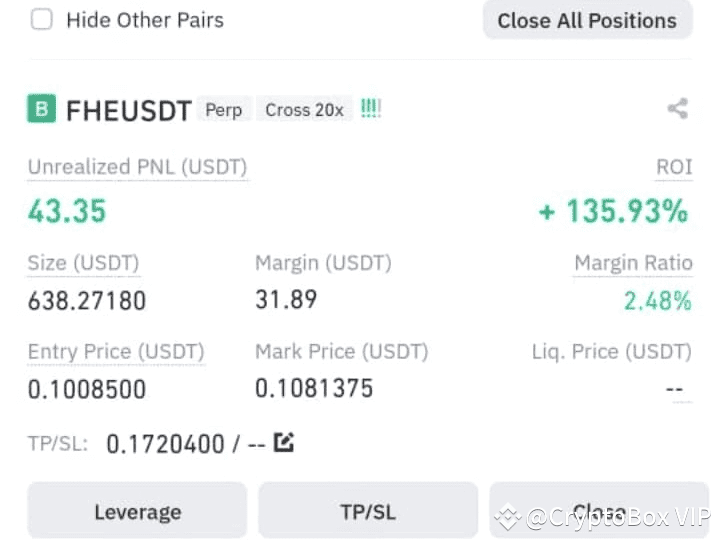720x540 pixels.
Task: Click the green B buy-side badge
Action: 41,109
